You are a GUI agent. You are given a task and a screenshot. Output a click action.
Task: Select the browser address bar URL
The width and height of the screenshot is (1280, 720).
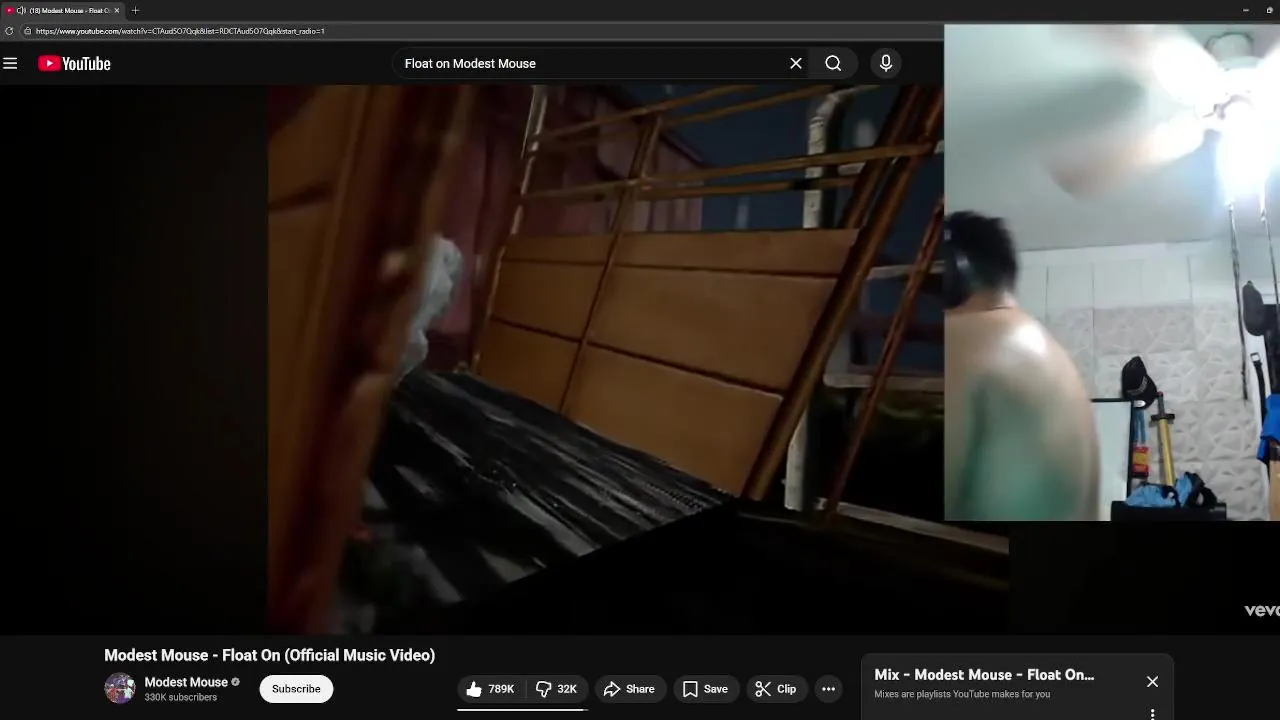tap(180, 31)
